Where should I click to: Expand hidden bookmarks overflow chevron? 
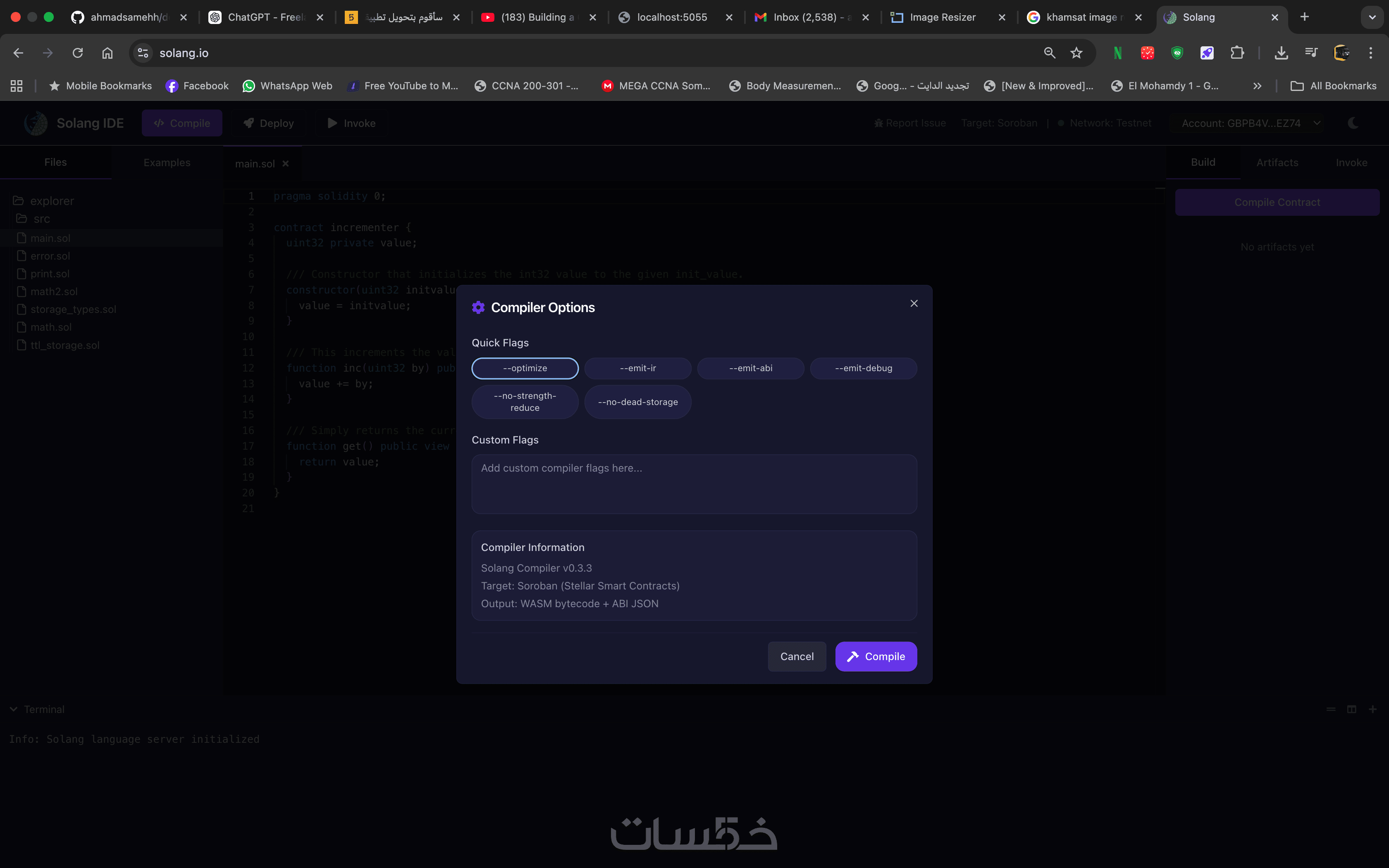pyautogui.click(x=1257, y=86)
